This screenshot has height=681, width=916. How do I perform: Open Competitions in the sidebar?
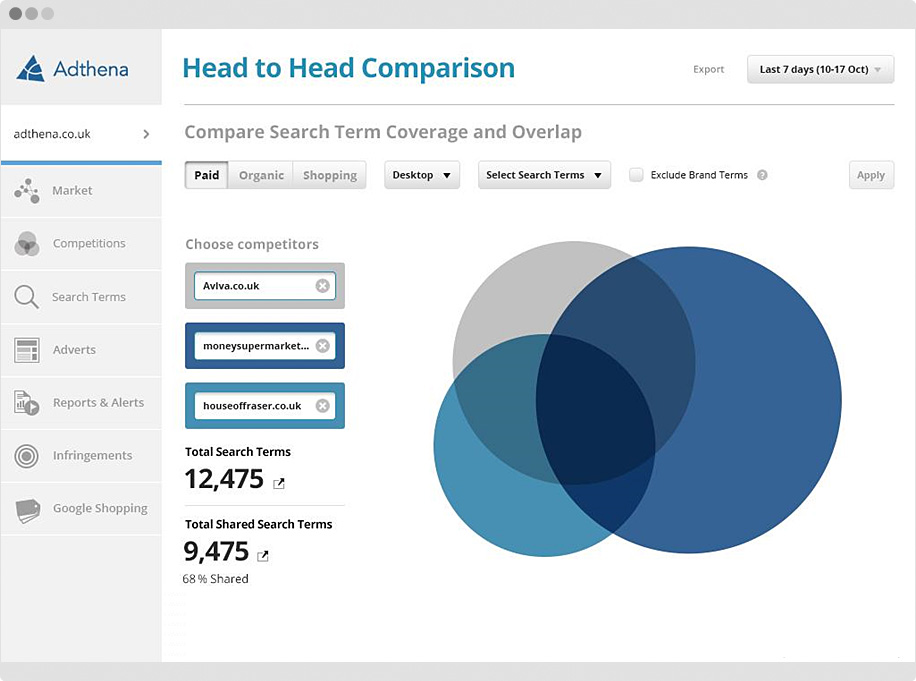tap(81, 244)
